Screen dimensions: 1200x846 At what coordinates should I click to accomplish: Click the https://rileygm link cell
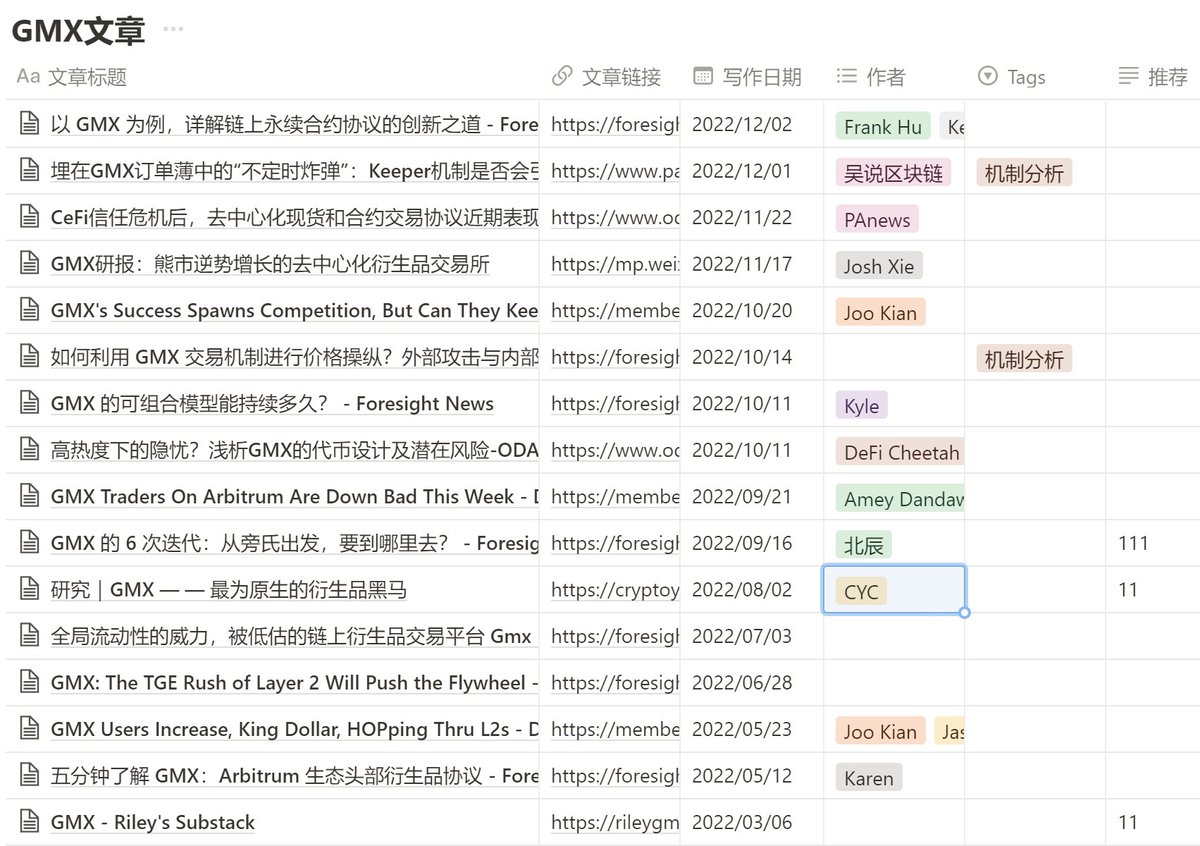click(610, 823)
